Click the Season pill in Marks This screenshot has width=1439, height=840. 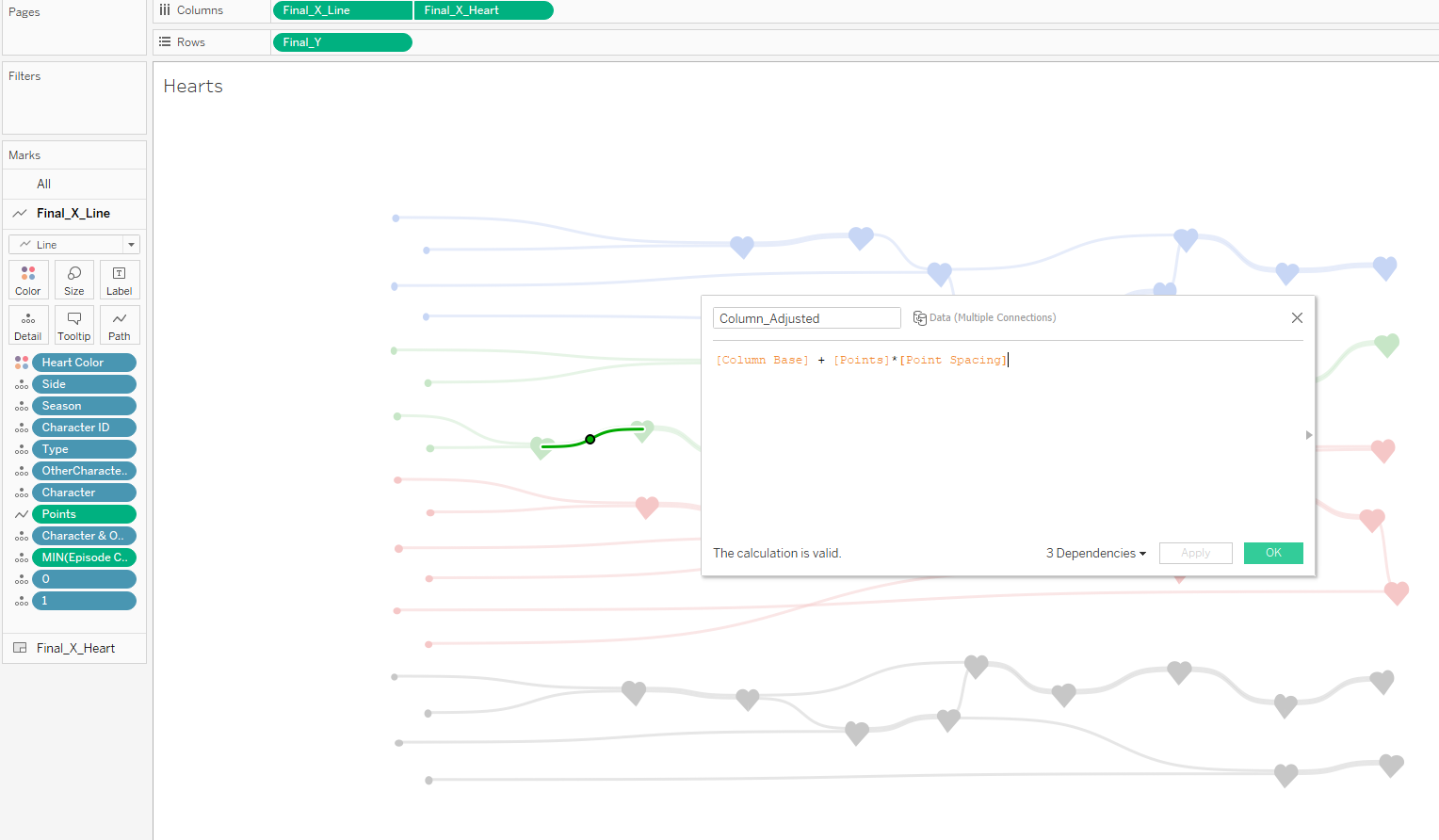[x=84, y=406]
